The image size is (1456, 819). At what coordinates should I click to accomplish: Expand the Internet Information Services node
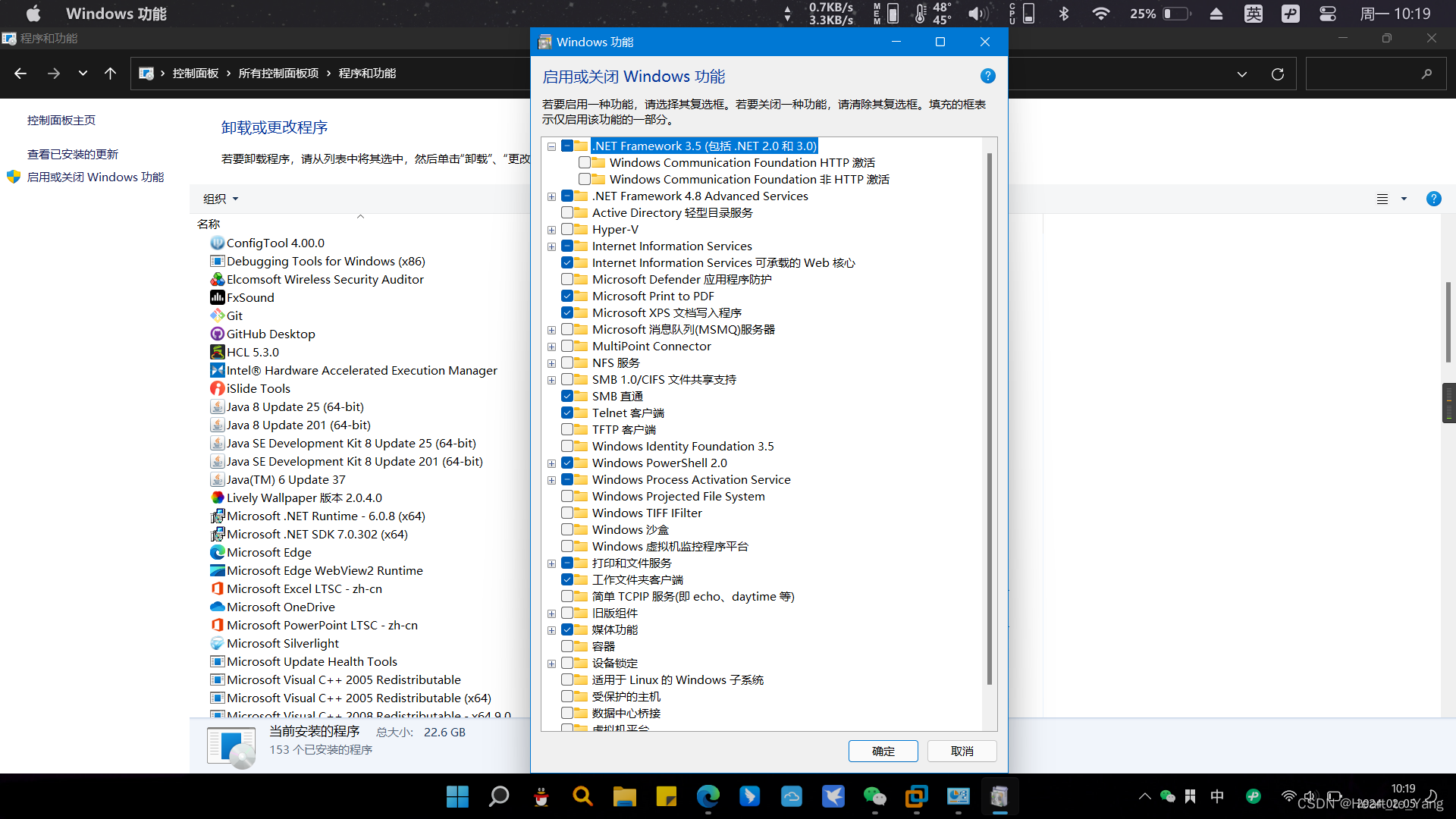(551, 246)
